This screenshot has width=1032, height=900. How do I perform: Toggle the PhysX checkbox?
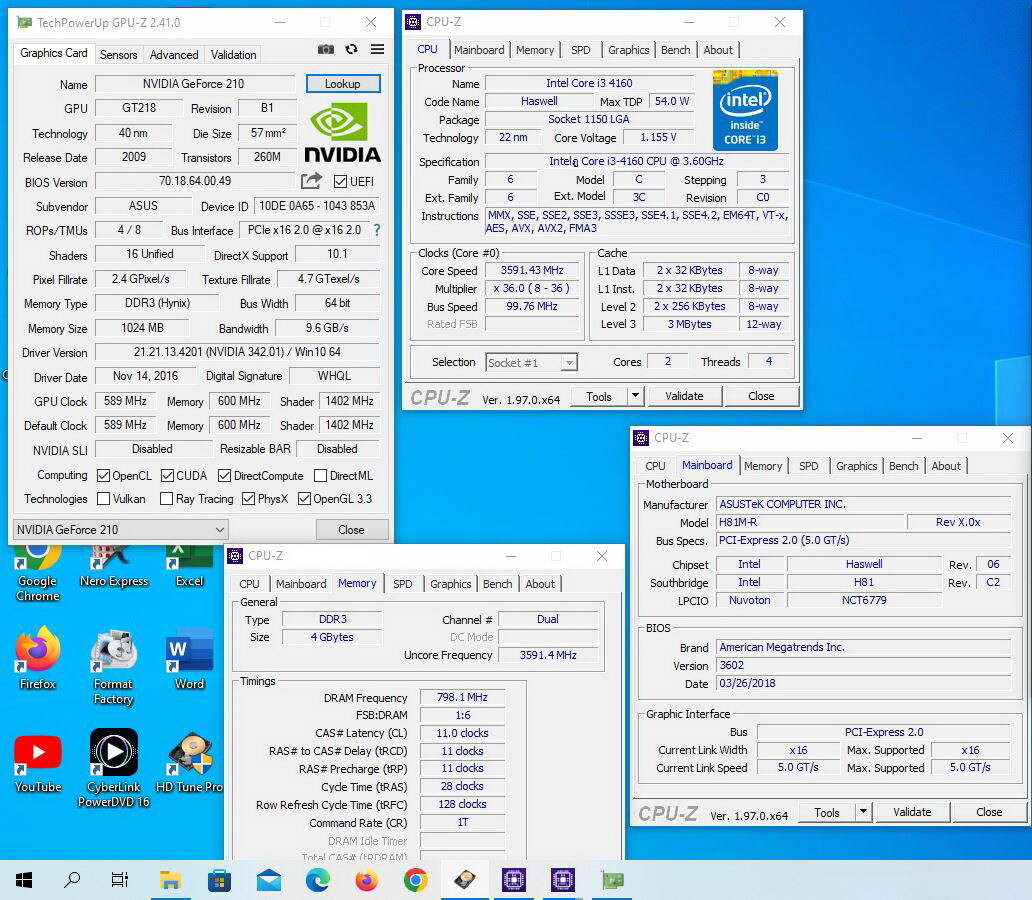[248, 499]
